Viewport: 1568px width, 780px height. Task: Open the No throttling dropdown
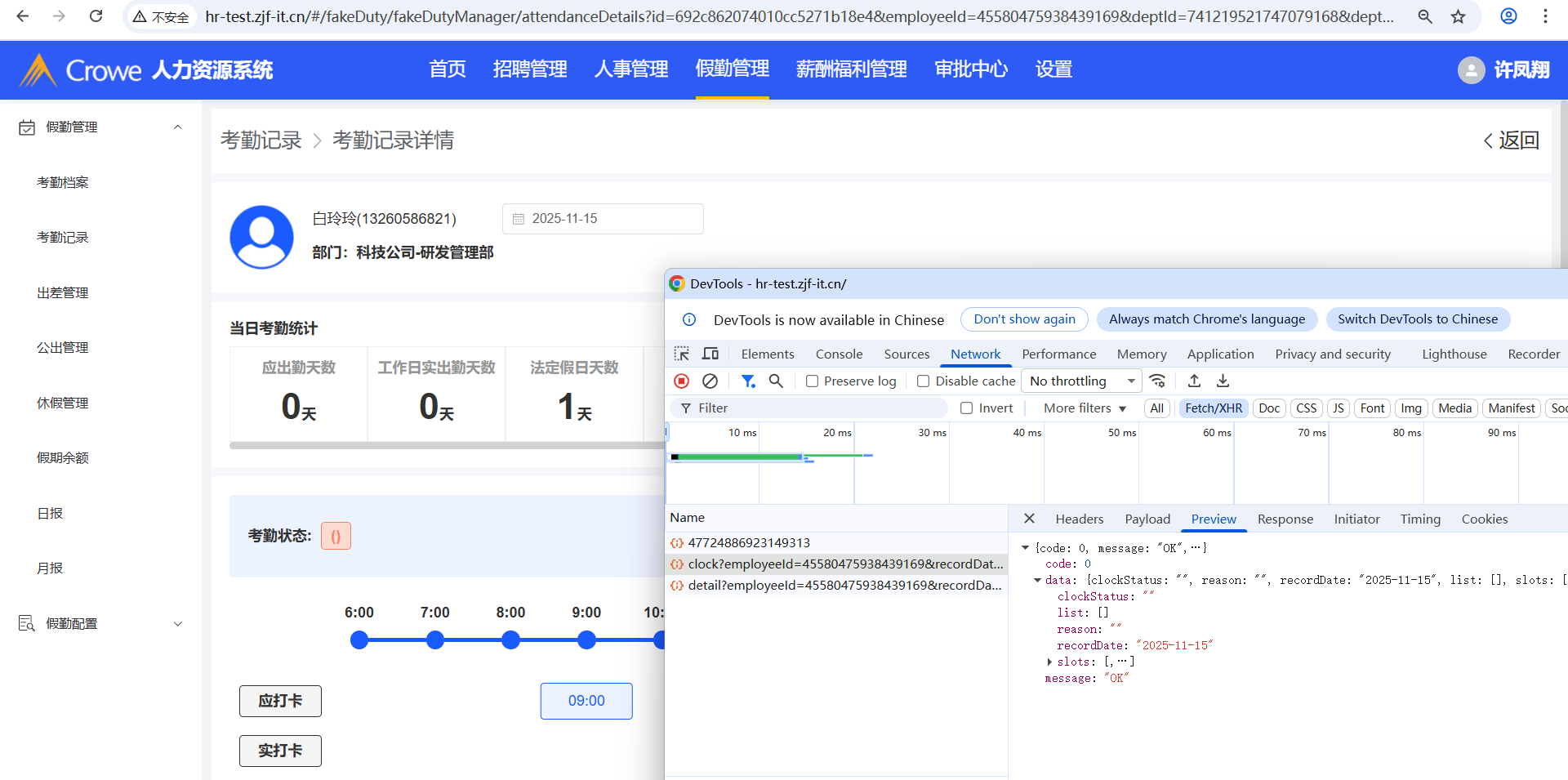tap(1081, 381)
